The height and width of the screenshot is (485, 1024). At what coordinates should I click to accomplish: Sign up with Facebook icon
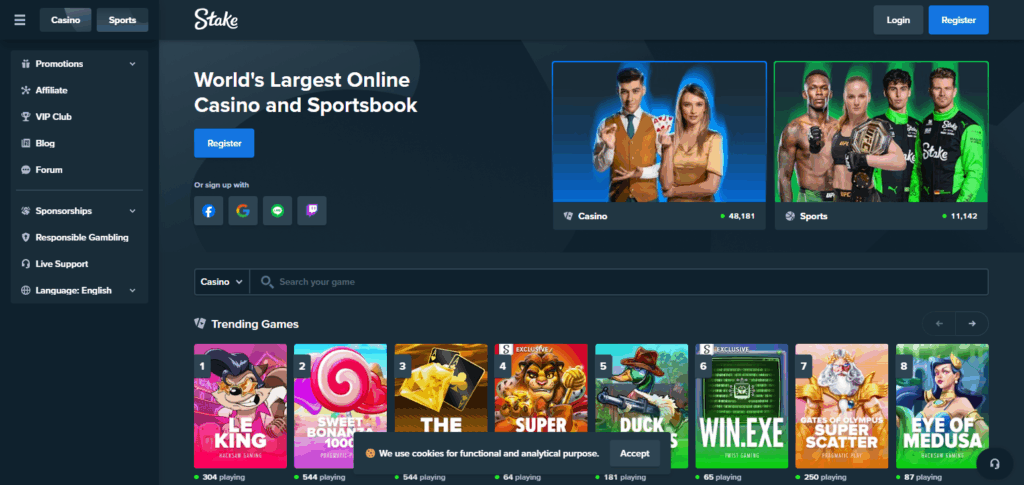[x=208, y=211]
